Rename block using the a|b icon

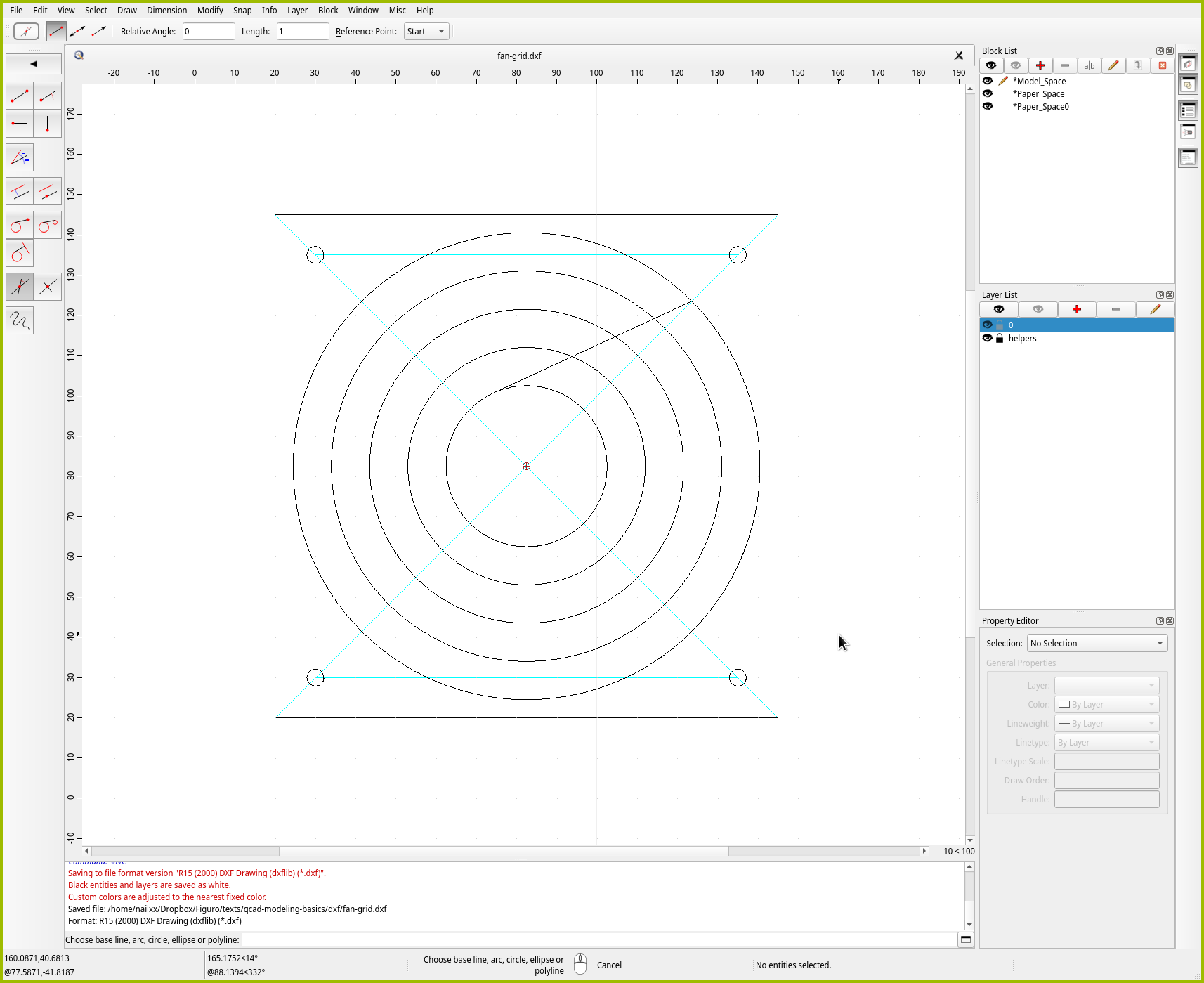pos(1089,65)
